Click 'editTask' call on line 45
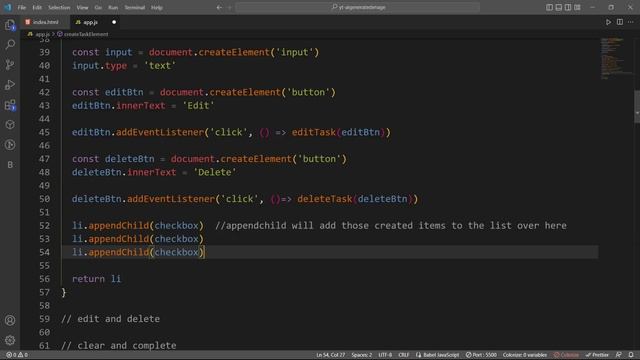The height and width of the screenshot is (360, 640). [x=313, y=132]
